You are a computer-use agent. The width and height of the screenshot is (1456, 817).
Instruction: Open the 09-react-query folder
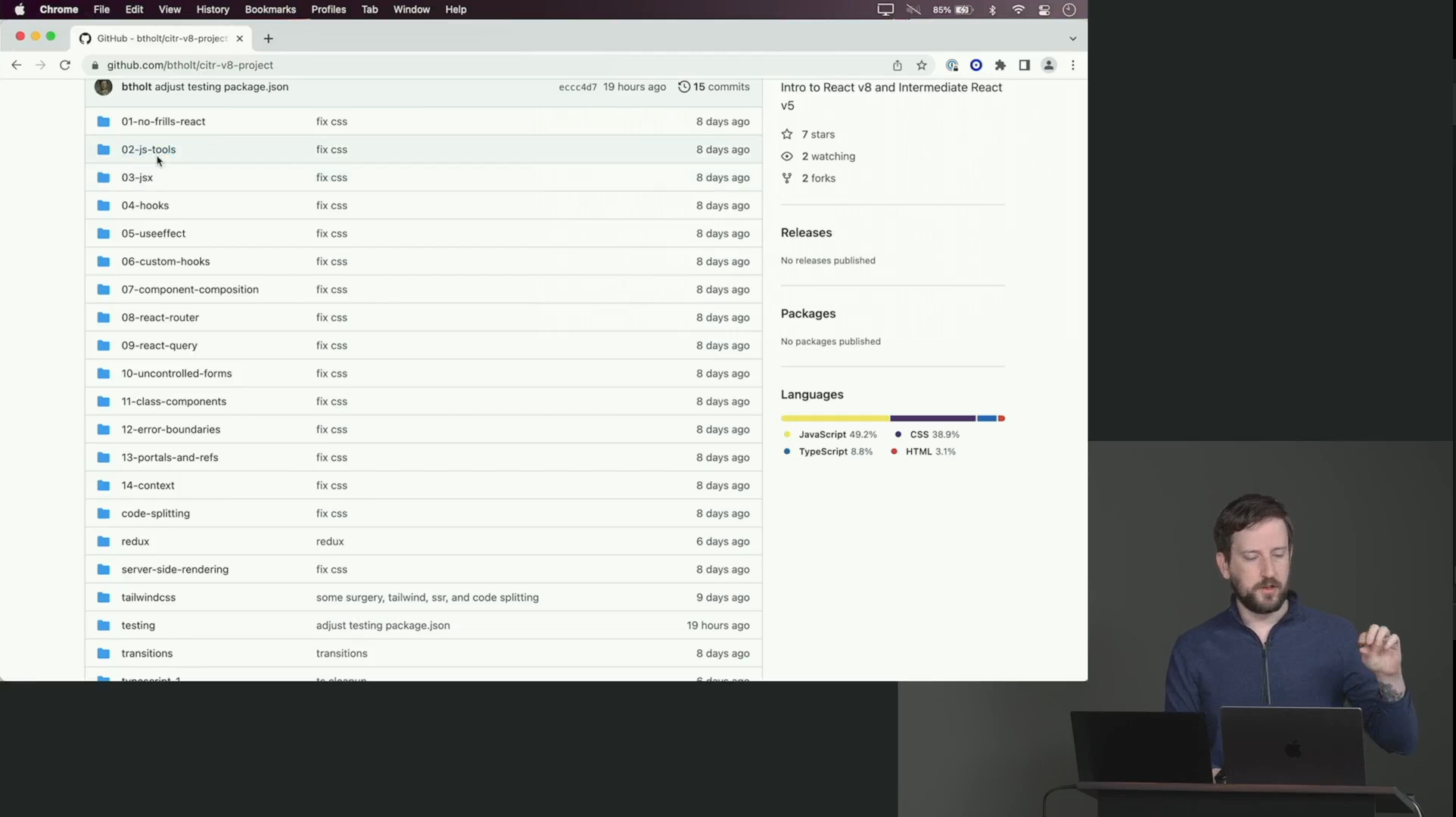pos(160,345)
